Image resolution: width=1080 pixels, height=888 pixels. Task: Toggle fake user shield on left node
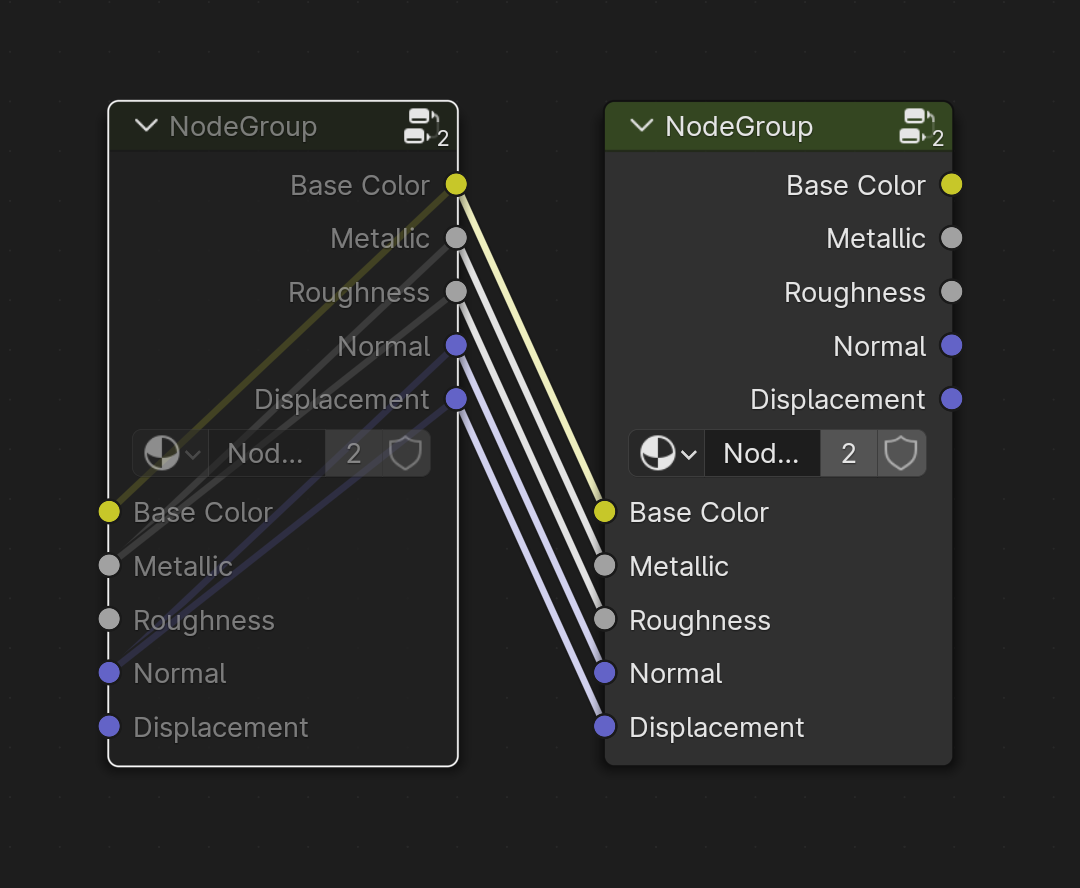click(406, 453)
